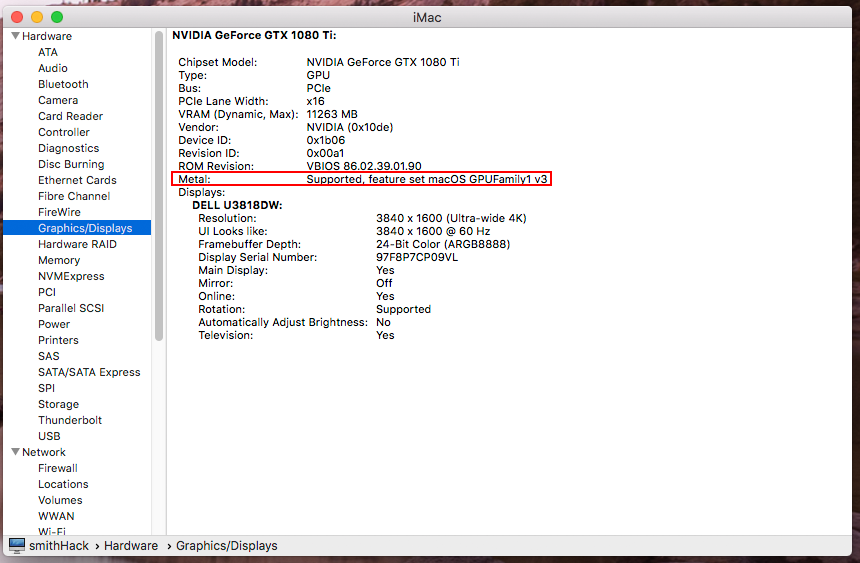Click the Rotation Supported value

coord(404,309)
